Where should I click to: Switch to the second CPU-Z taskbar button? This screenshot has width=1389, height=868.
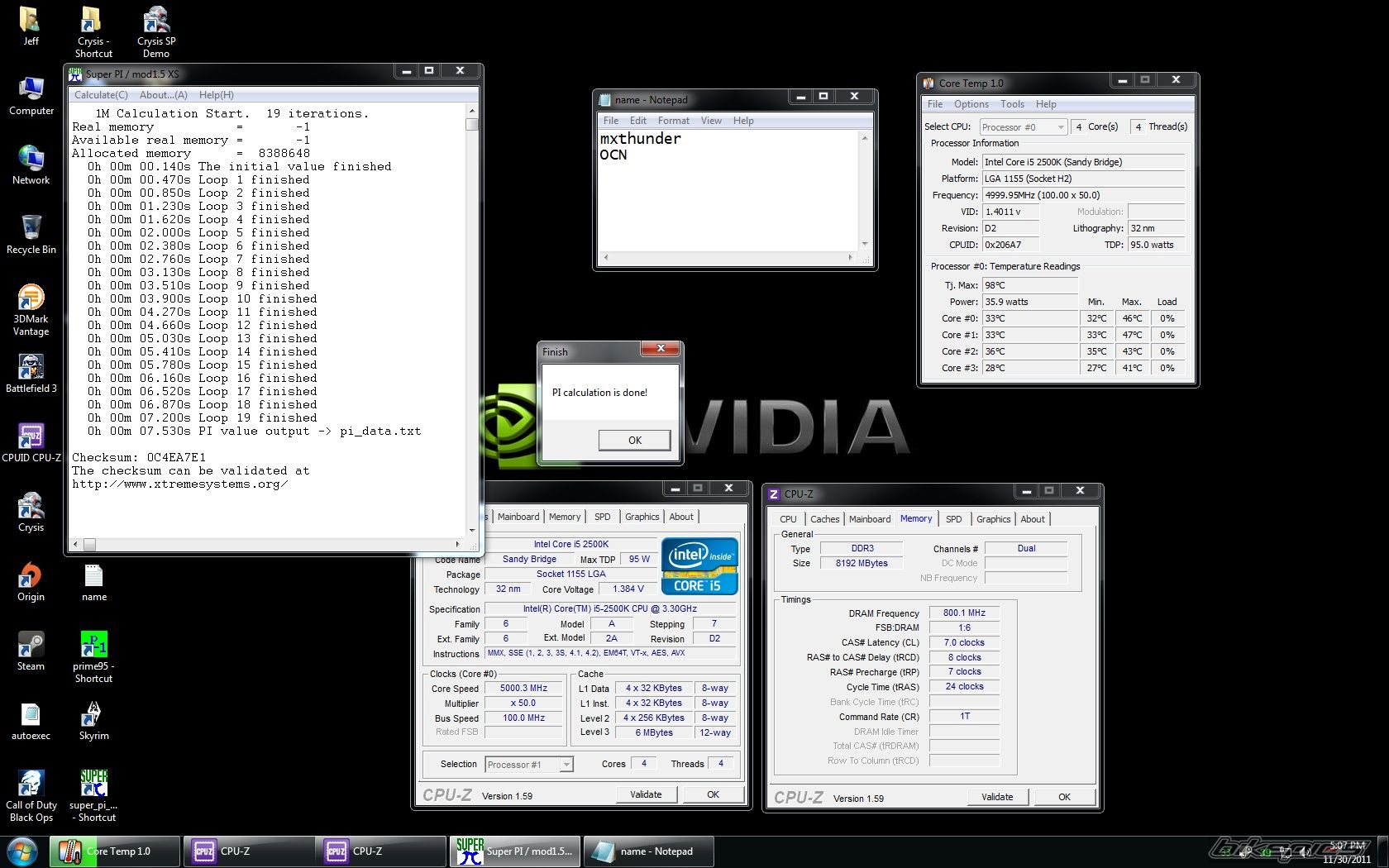tap(380, 851)
